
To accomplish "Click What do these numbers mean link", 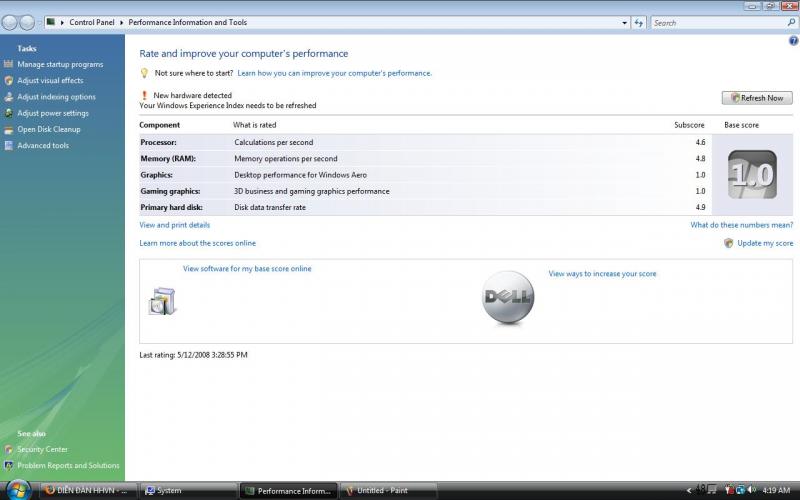I will tap(741, 225).
